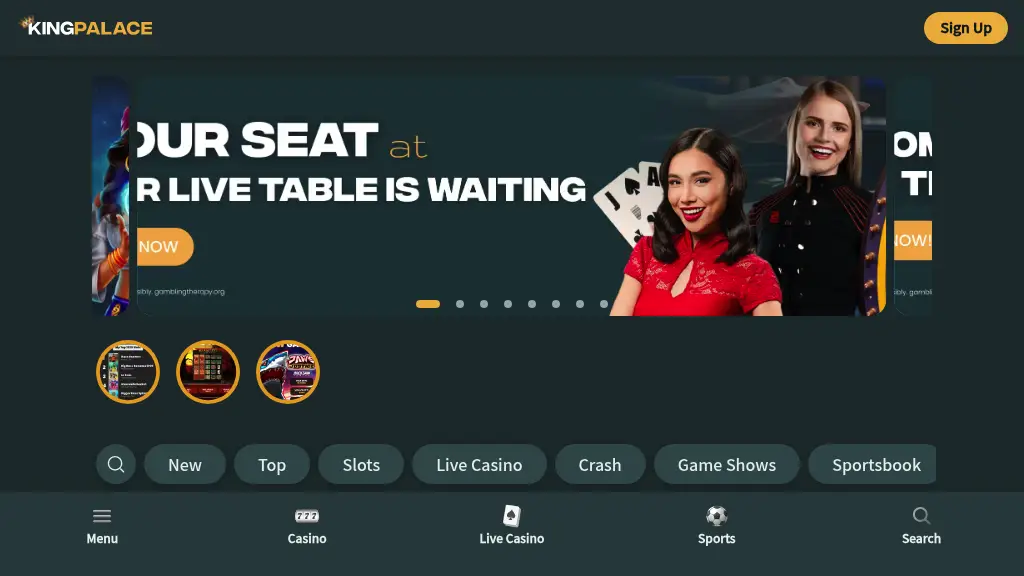Select the Game Shows category chip
This screenshot has width=1024, height=576.
coord(727,464)
